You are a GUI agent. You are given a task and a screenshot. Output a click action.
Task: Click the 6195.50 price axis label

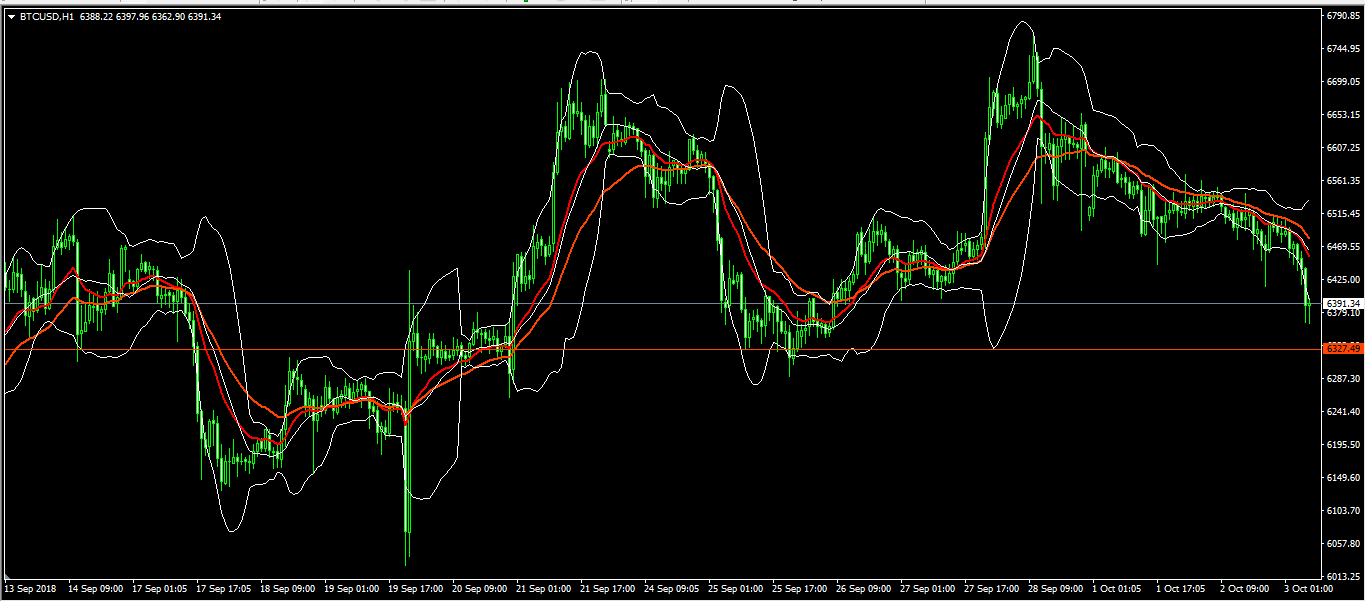[x=1343, y=445]
